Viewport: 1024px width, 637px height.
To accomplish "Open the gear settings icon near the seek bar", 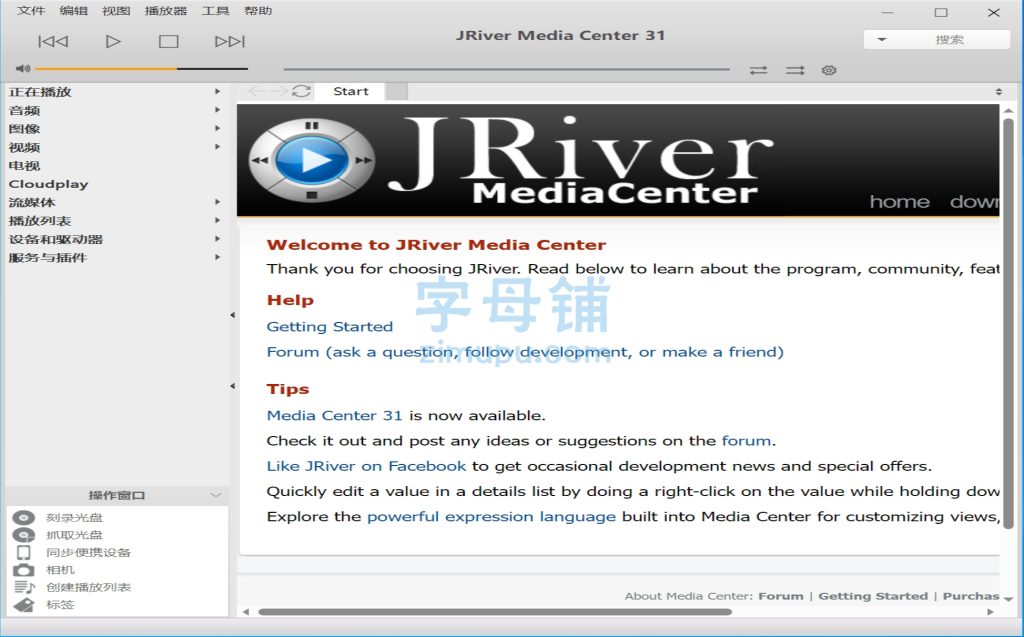I will [x=829, y=70].
